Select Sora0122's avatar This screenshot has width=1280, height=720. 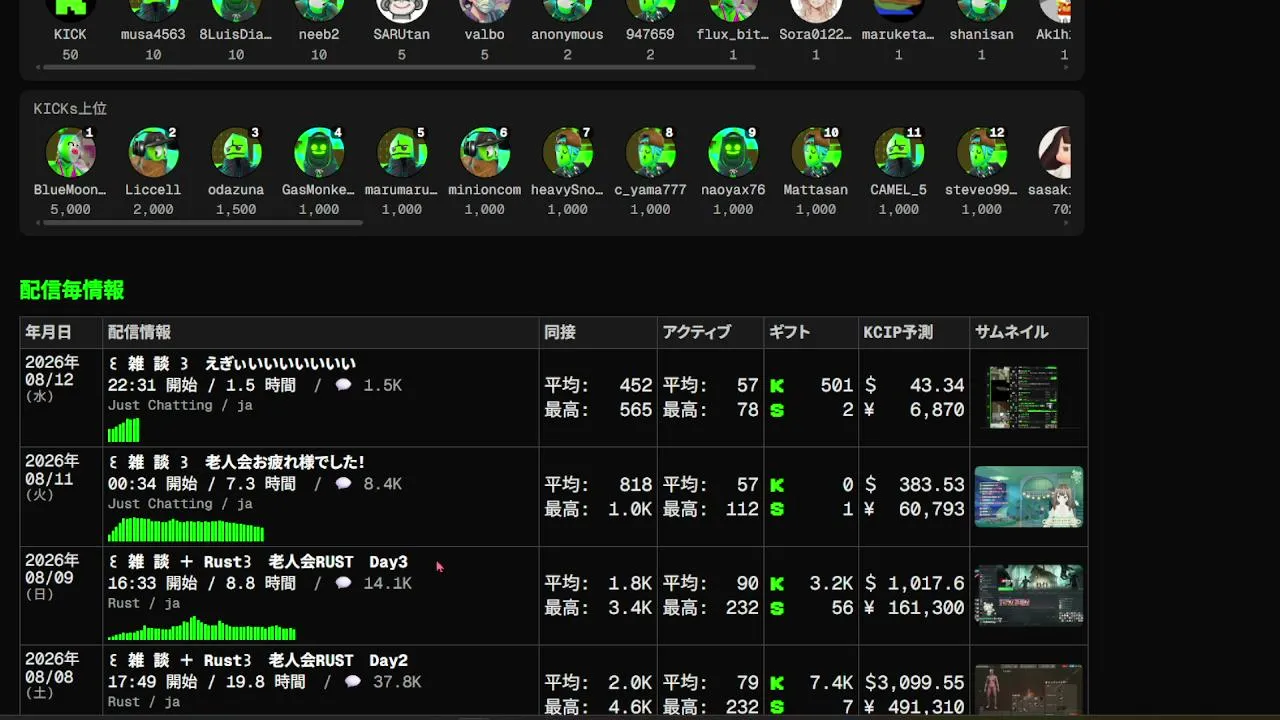tap(816, 10)
